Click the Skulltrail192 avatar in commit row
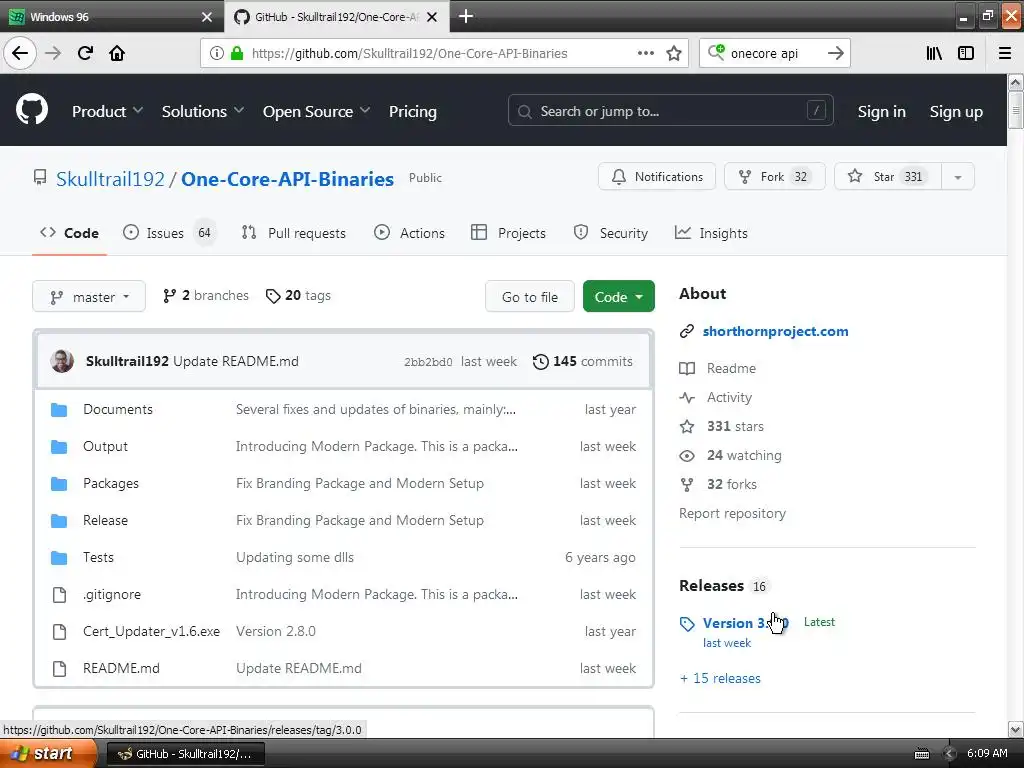 tap(62, 361)
